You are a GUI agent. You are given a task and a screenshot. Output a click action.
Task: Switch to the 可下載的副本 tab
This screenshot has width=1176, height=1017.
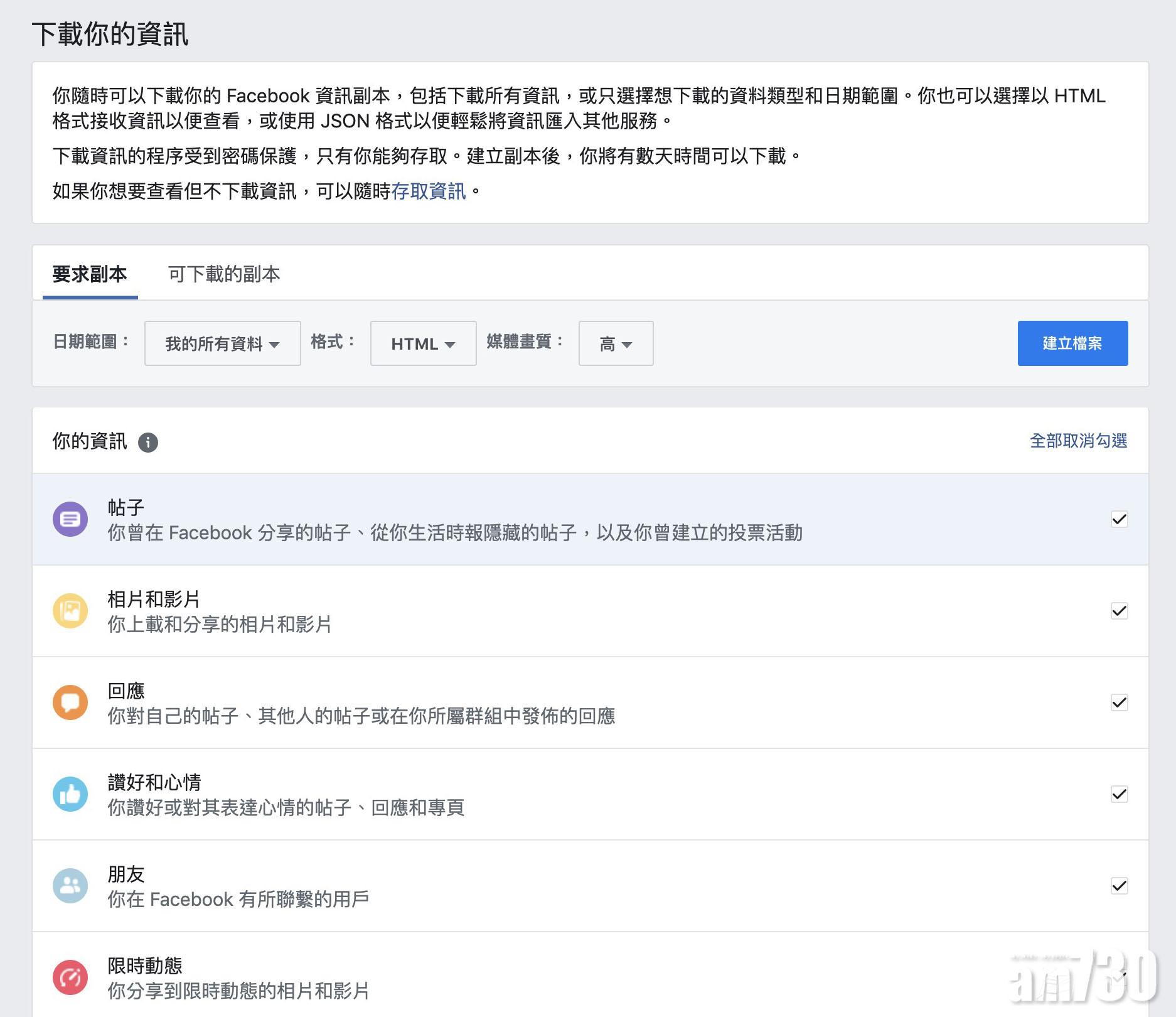[224, 274]
